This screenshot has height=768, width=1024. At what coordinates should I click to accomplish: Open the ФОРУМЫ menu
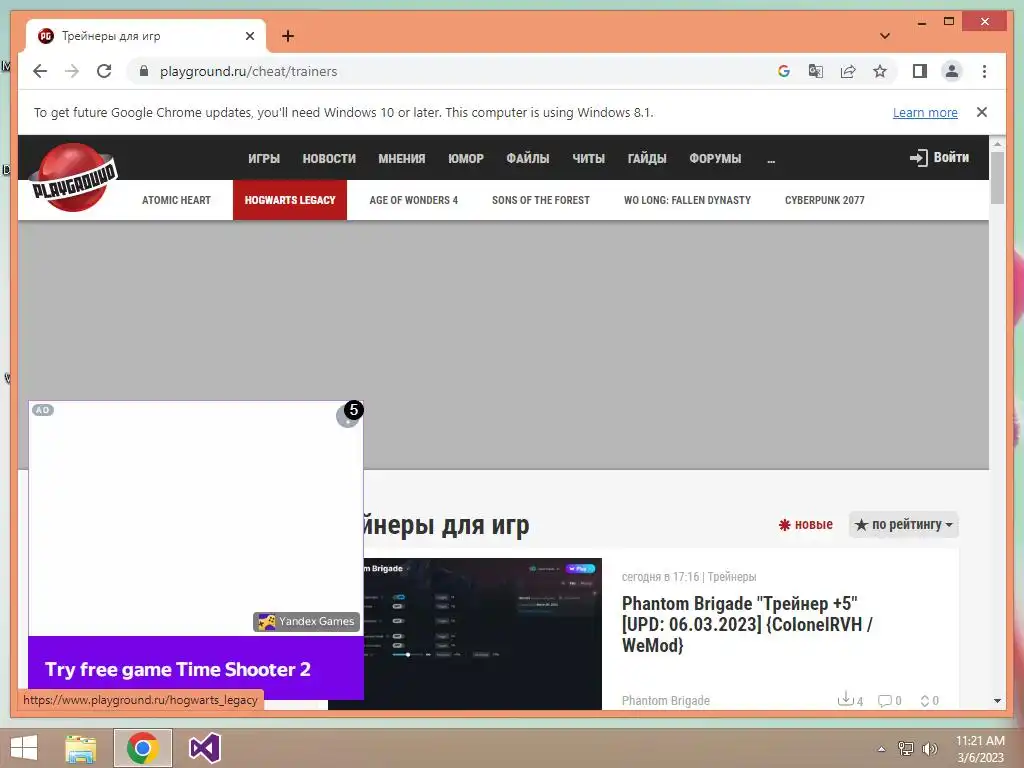coord(715,159)
